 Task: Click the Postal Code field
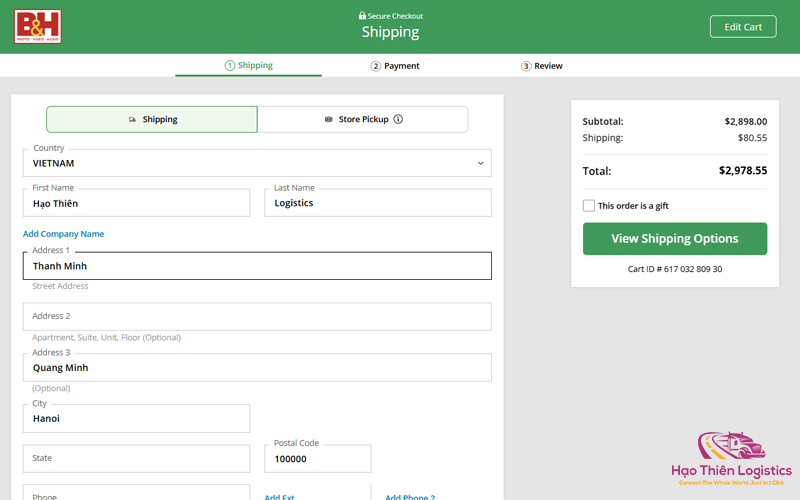[317, 458]
